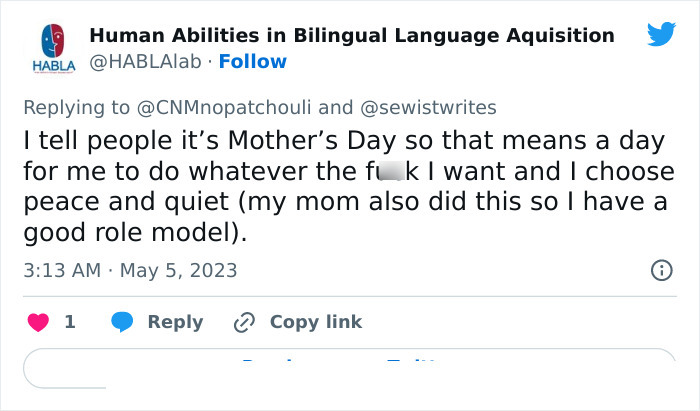Click the partially visible button at the bottom
700x411 pixels.
click(350, 368)
